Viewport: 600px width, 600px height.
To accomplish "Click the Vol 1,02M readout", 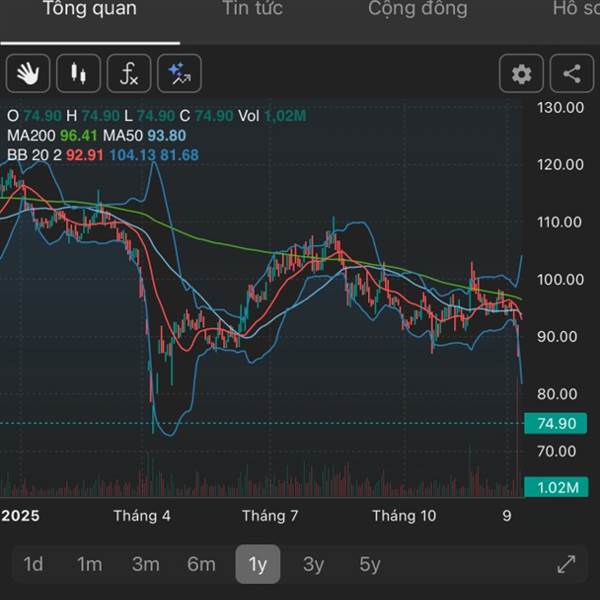I will click(x=272, y=116).
